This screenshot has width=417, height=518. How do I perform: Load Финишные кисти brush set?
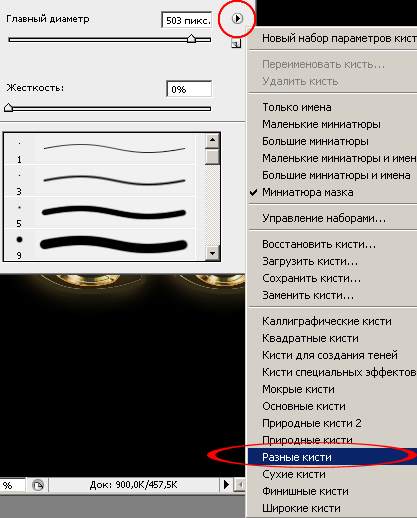333,491
